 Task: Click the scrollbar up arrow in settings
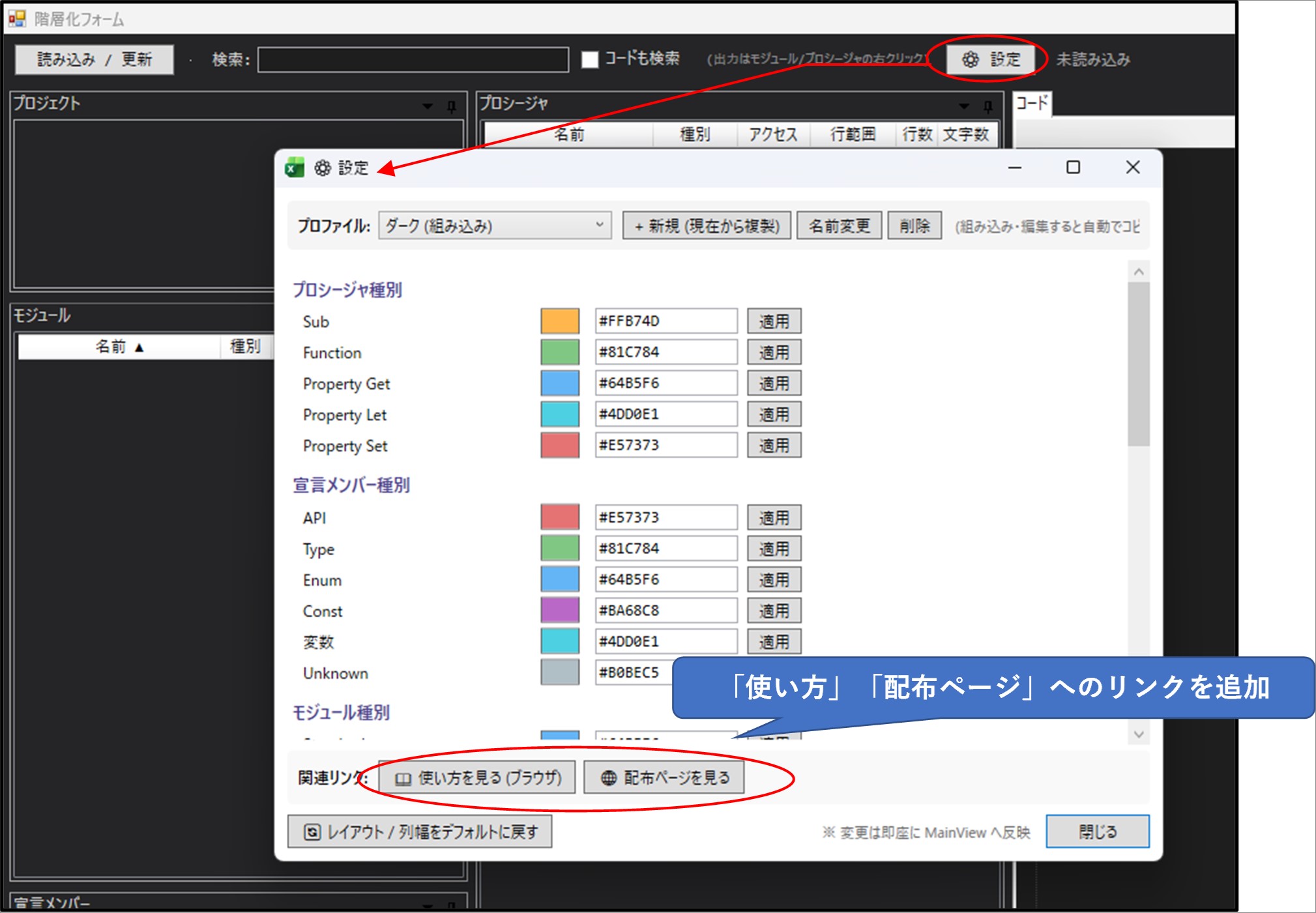point(1139,271)
